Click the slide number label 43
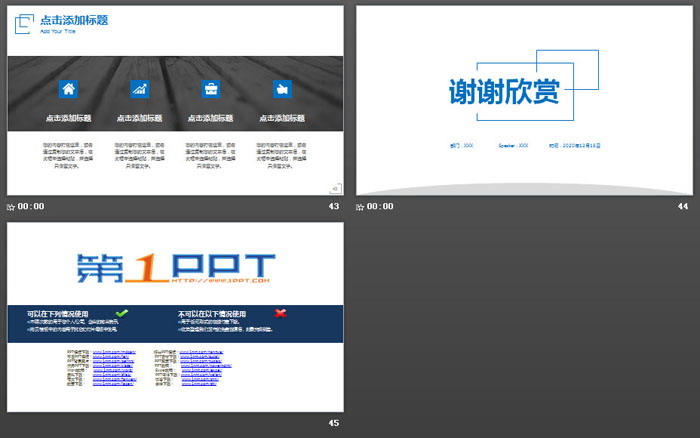The height and width of the screenshot is (438, 700). point(333,206)
